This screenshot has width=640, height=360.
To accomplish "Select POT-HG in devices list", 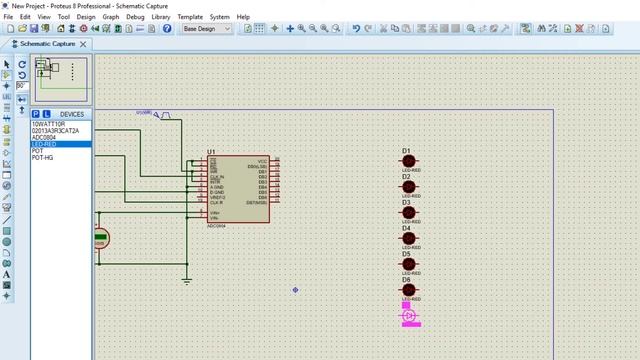I will [61, 158].
